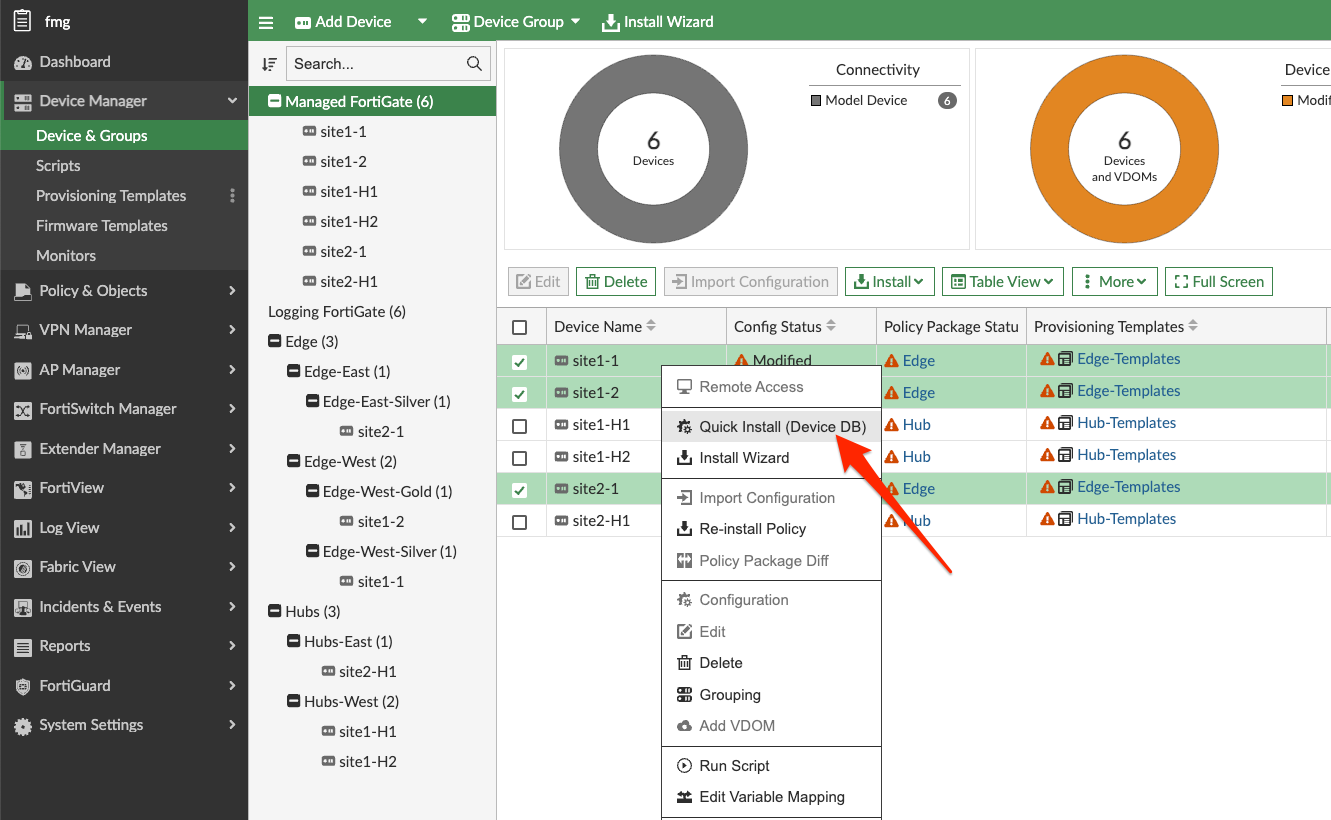
Task: Uncheck the site1-2 row checkbox
Action: [x=519, y=394]
